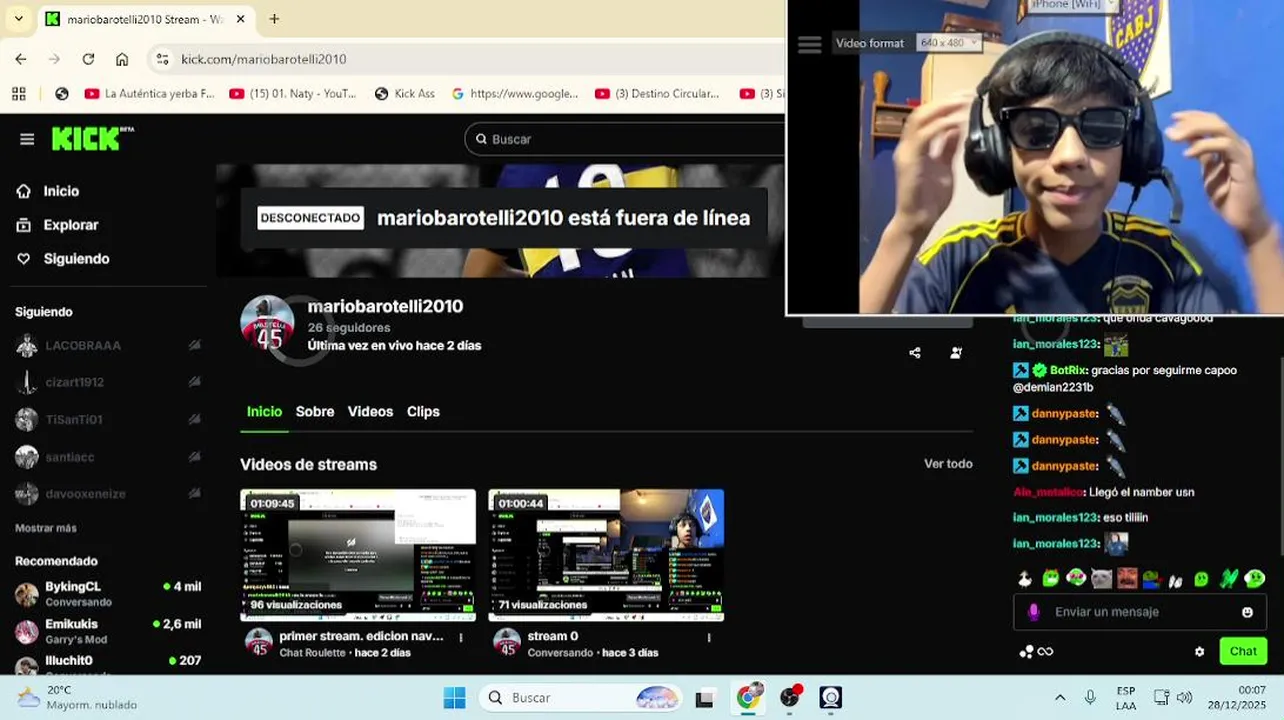Open a new browser tab
The height and width of the screenshot is (720, 1284).
click(x=274, y=19)
